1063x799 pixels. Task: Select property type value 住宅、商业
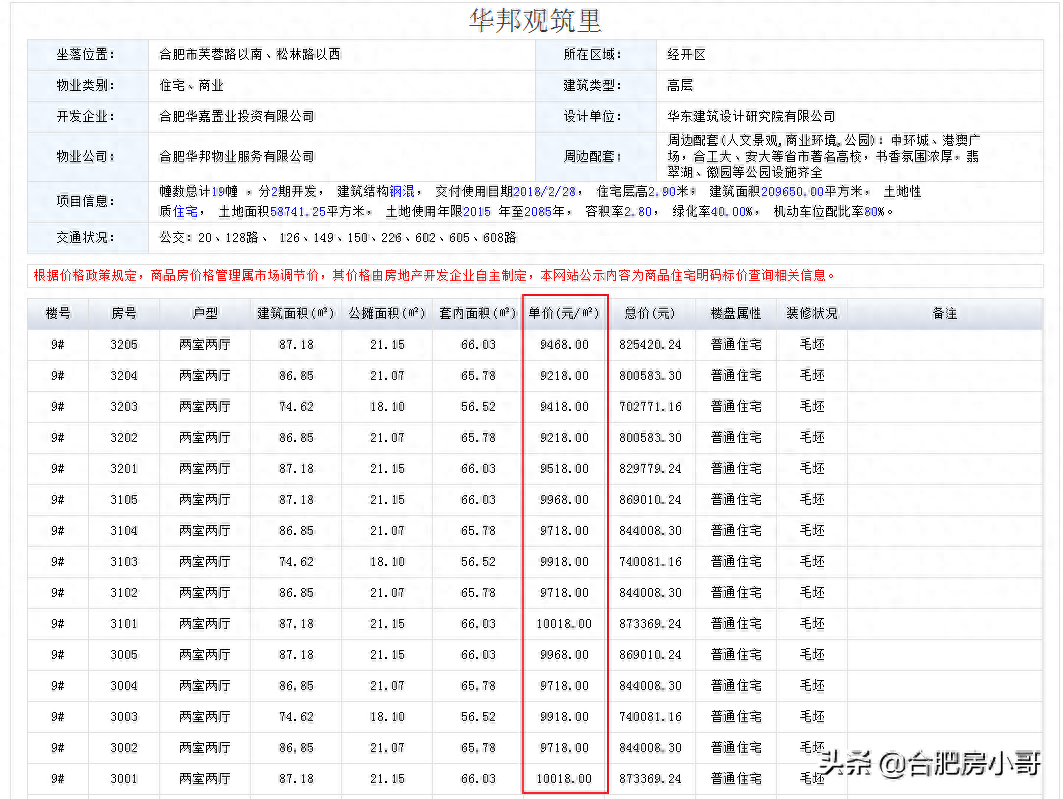pyautogui.click(x=191, y=85)
